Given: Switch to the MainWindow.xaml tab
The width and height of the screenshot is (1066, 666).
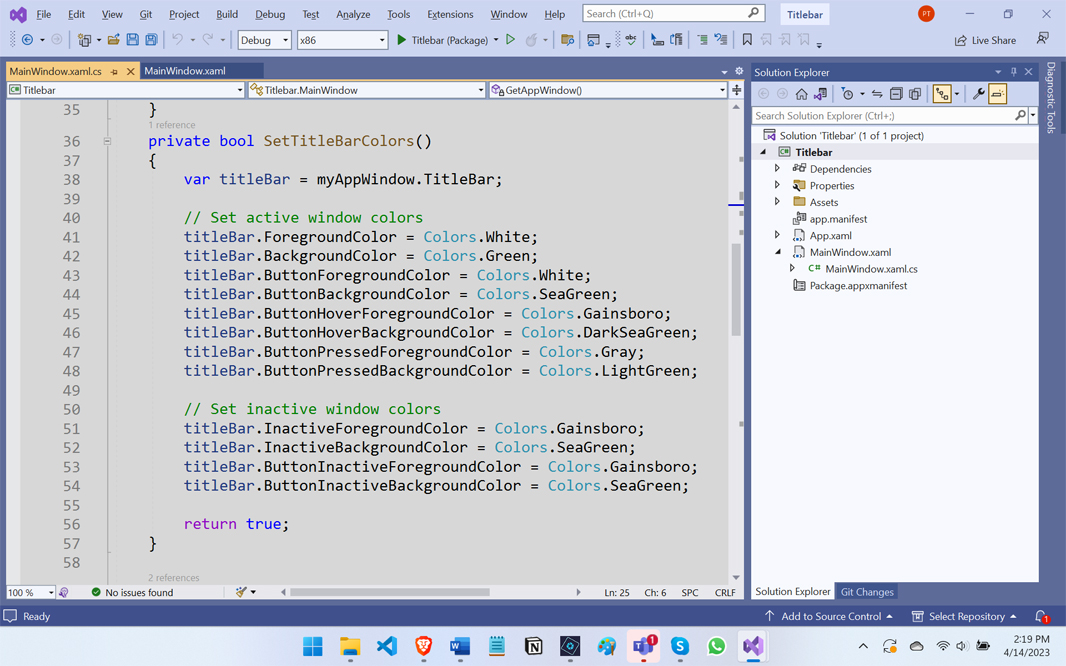Looking at the screenshot, I should click(185, 71).
